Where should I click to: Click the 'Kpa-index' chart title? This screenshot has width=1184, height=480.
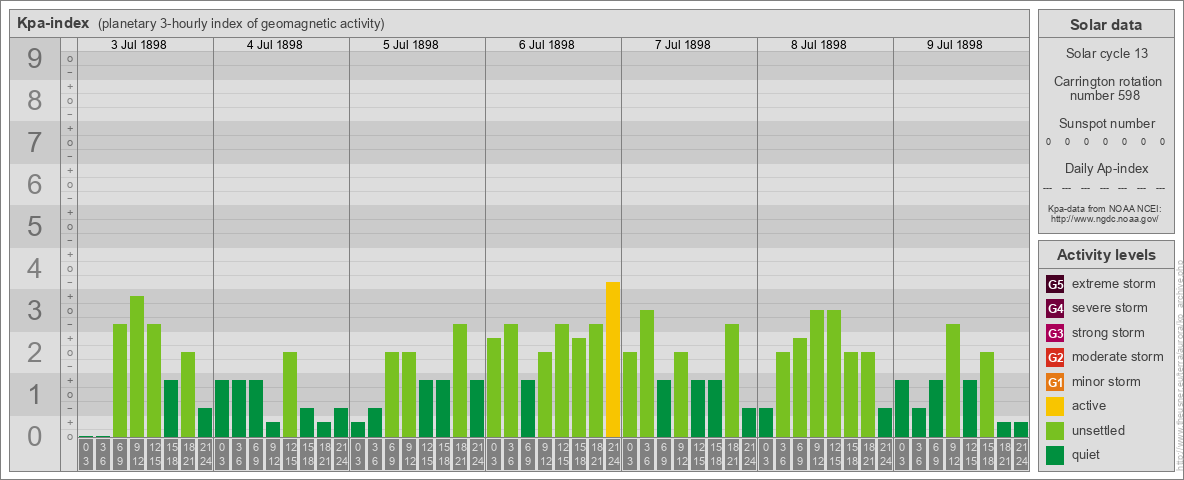click(54, 23)
